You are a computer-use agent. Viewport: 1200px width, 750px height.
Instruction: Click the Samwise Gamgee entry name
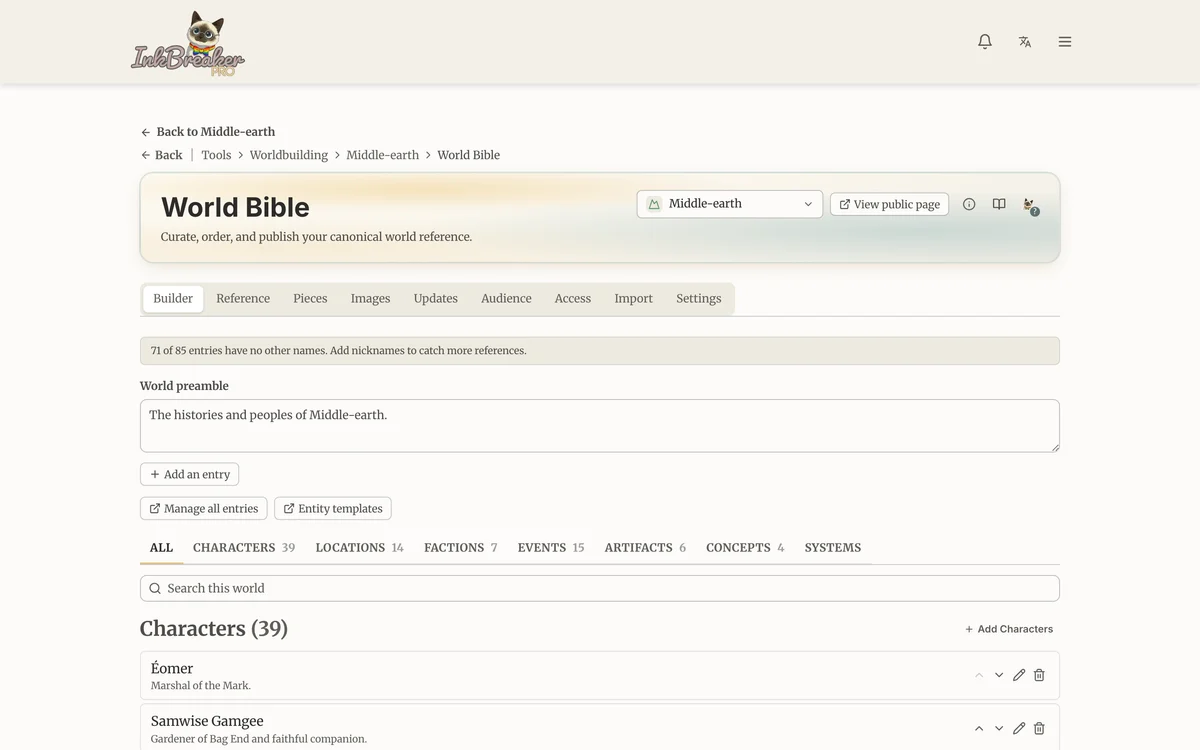point(207,721)
